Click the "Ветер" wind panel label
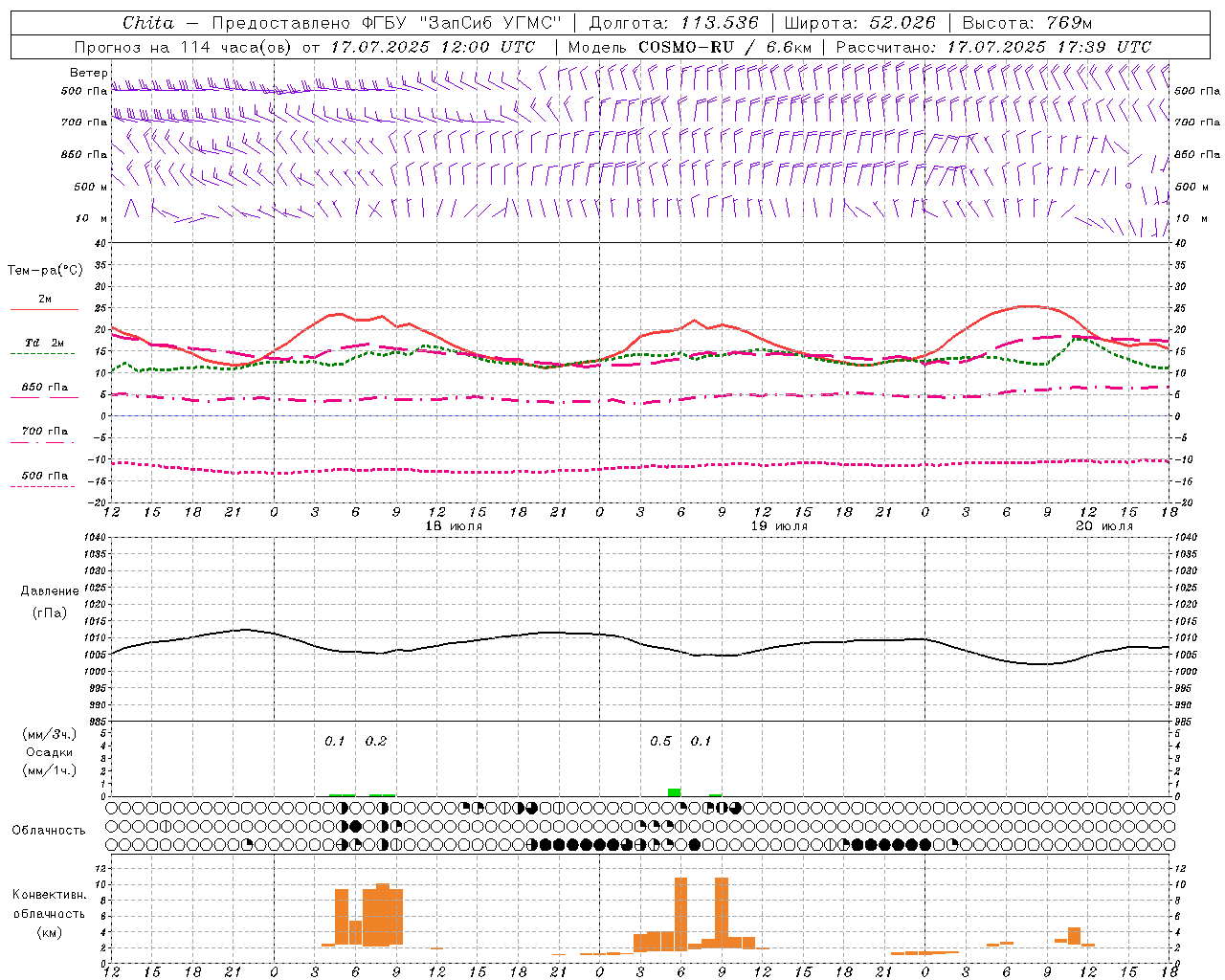This screenshot has height=980, width=1225. click(88, 73)
